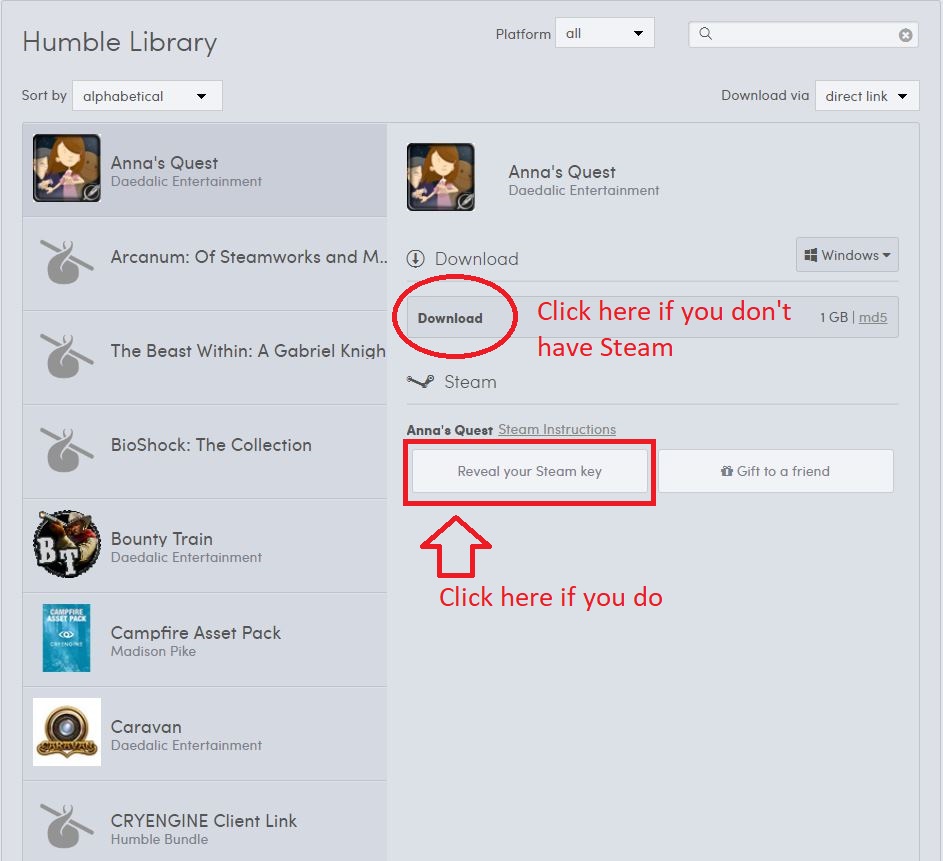Image resolution: width=943 pixels, height=861 pixels.
Task: Expand the Windows platform selector
Action: (x=847, y=254)
